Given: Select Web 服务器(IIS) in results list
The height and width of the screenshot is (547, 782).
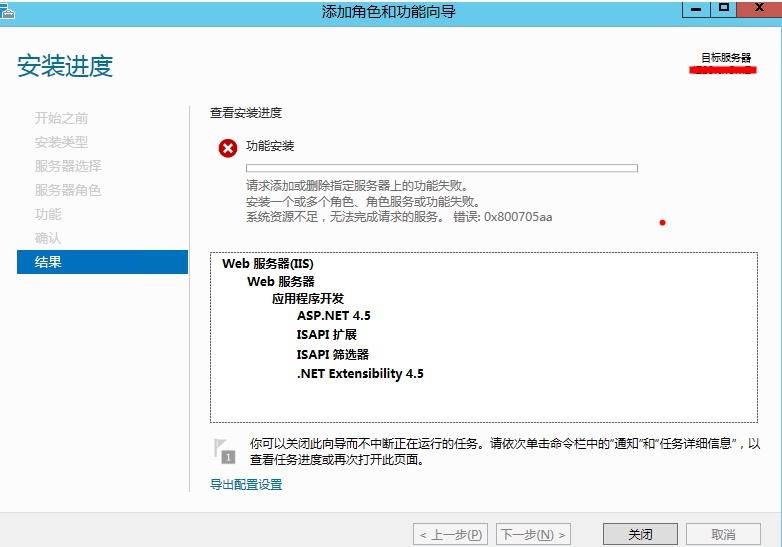Looking at the screenshot, I should 260,264.
